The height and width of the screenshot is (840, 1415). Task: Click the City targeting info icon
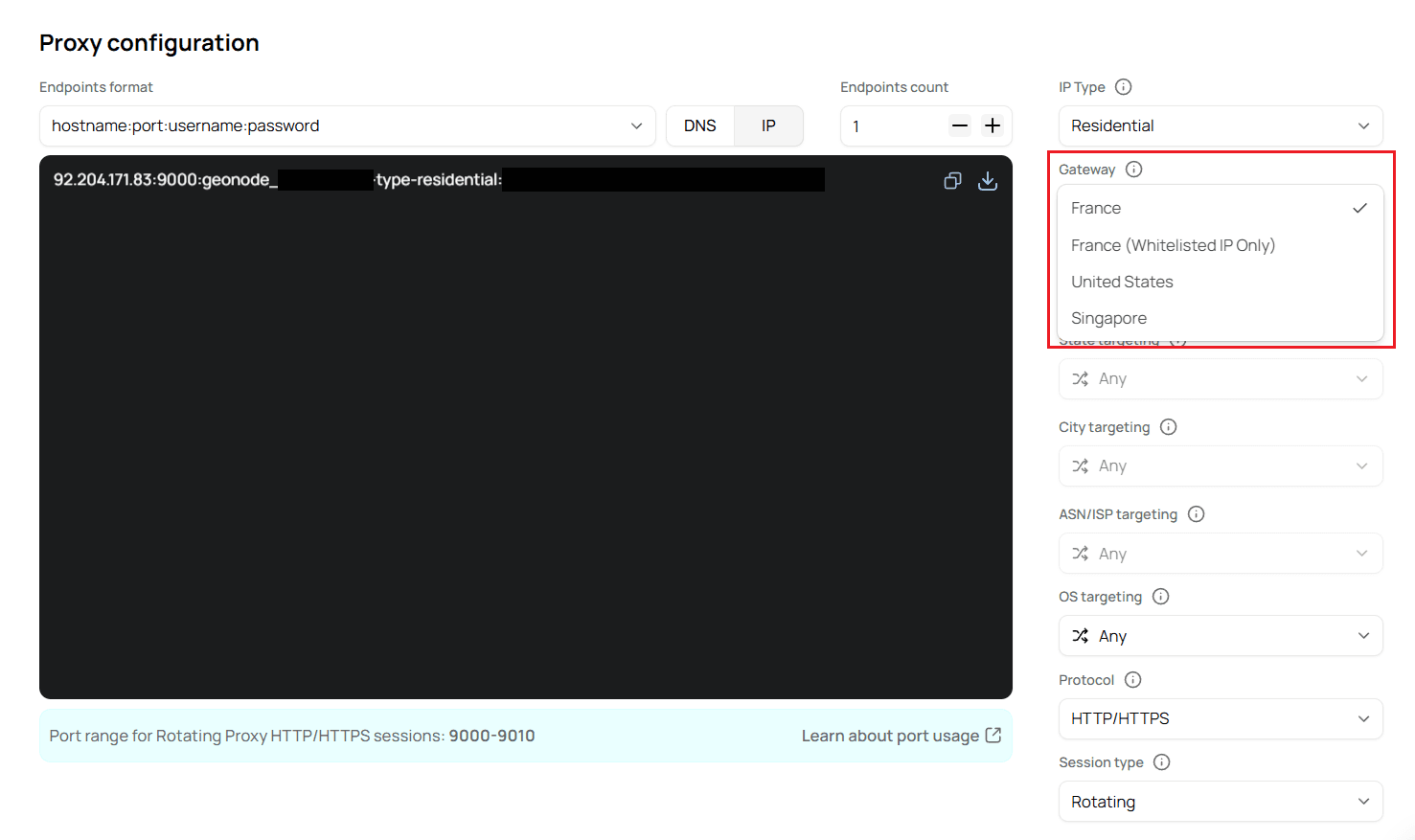[x=1168, y=427]
